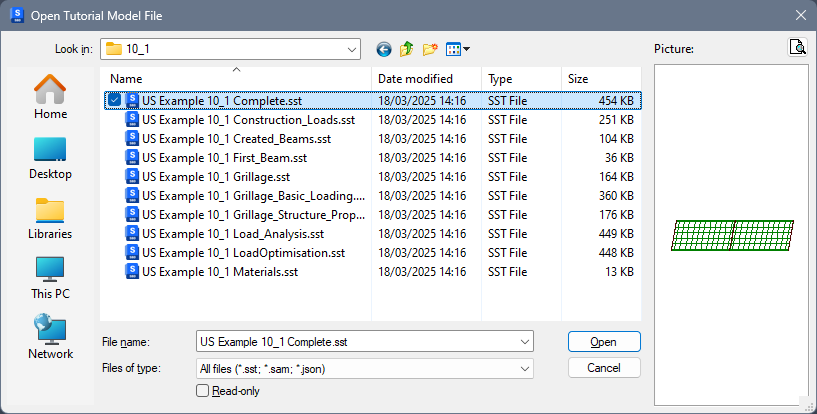Select US Example 10_1 First_Beam.sst
This screenshot has width=817, height=414.
[x=225, y=158]
